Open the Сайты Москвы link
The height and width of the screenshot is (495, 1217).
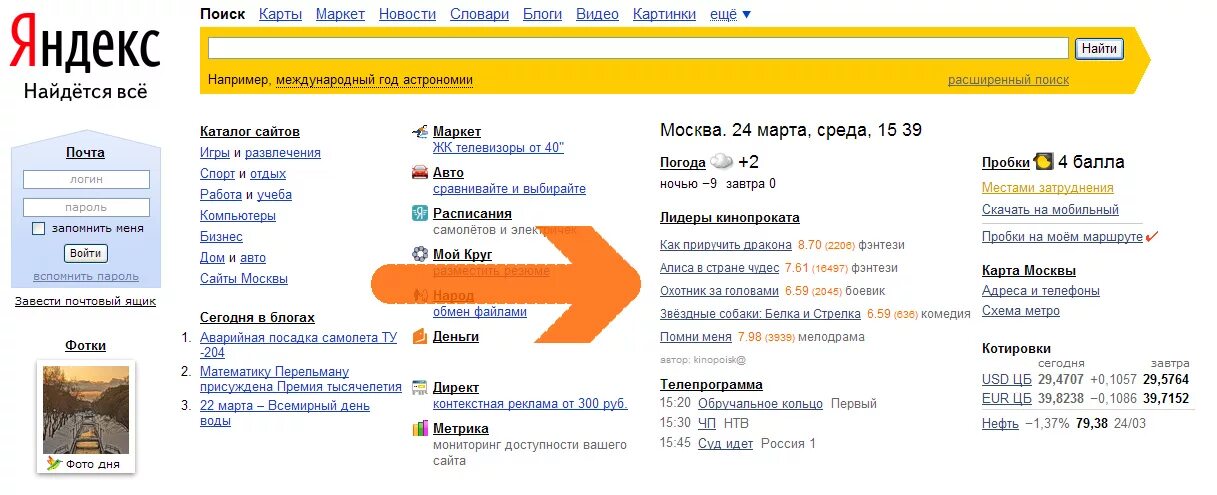coord(244,279)
